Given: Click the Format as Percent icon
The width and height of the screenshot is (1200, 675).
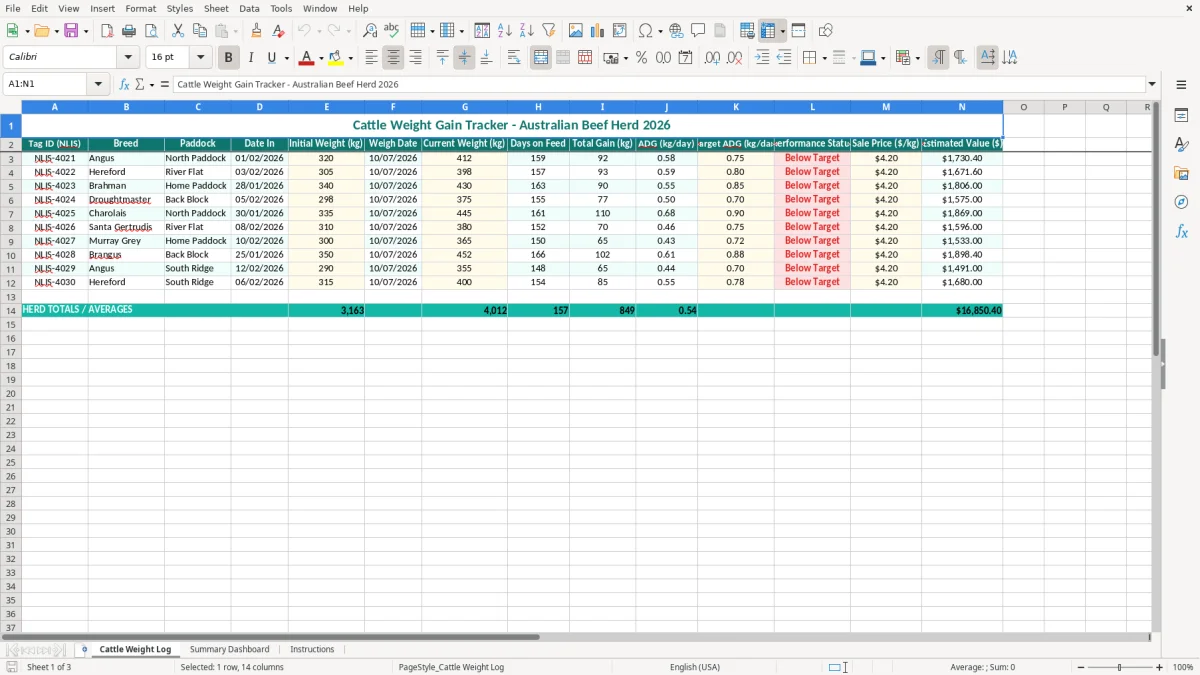Looking at the screenshot, I should [x=641, y=58].
